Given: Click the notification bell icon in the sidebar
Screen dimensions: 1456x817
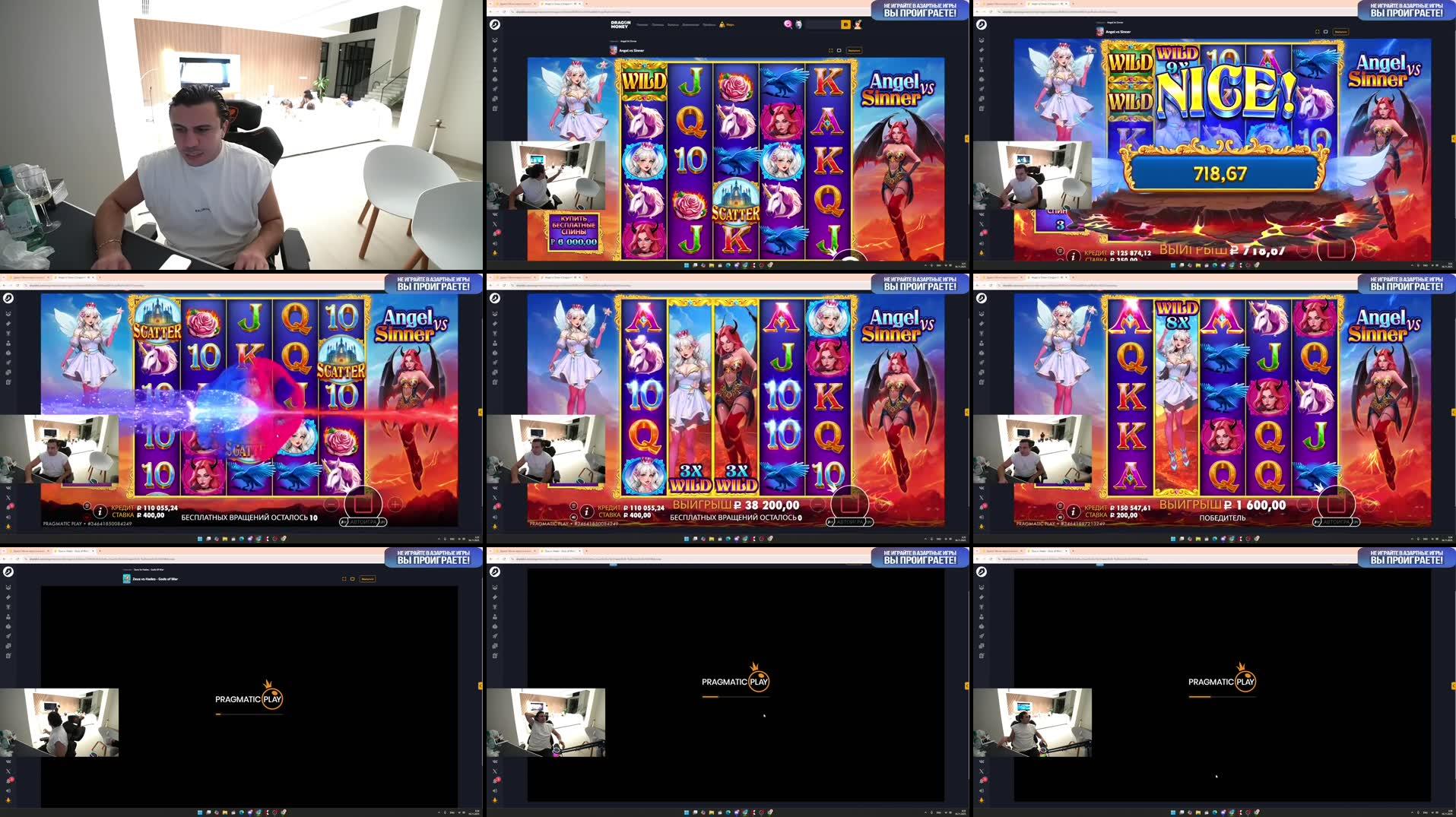Looking at the screenshot, I should (x=496, y=233).
